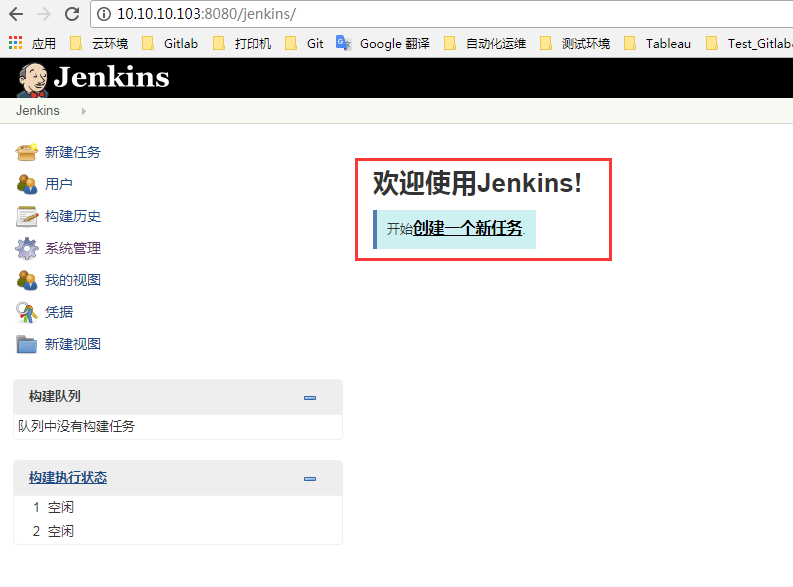Open the Google 翻译 bookmark
The width and height of the screenshot is (793, 587).
coord(383,43)
